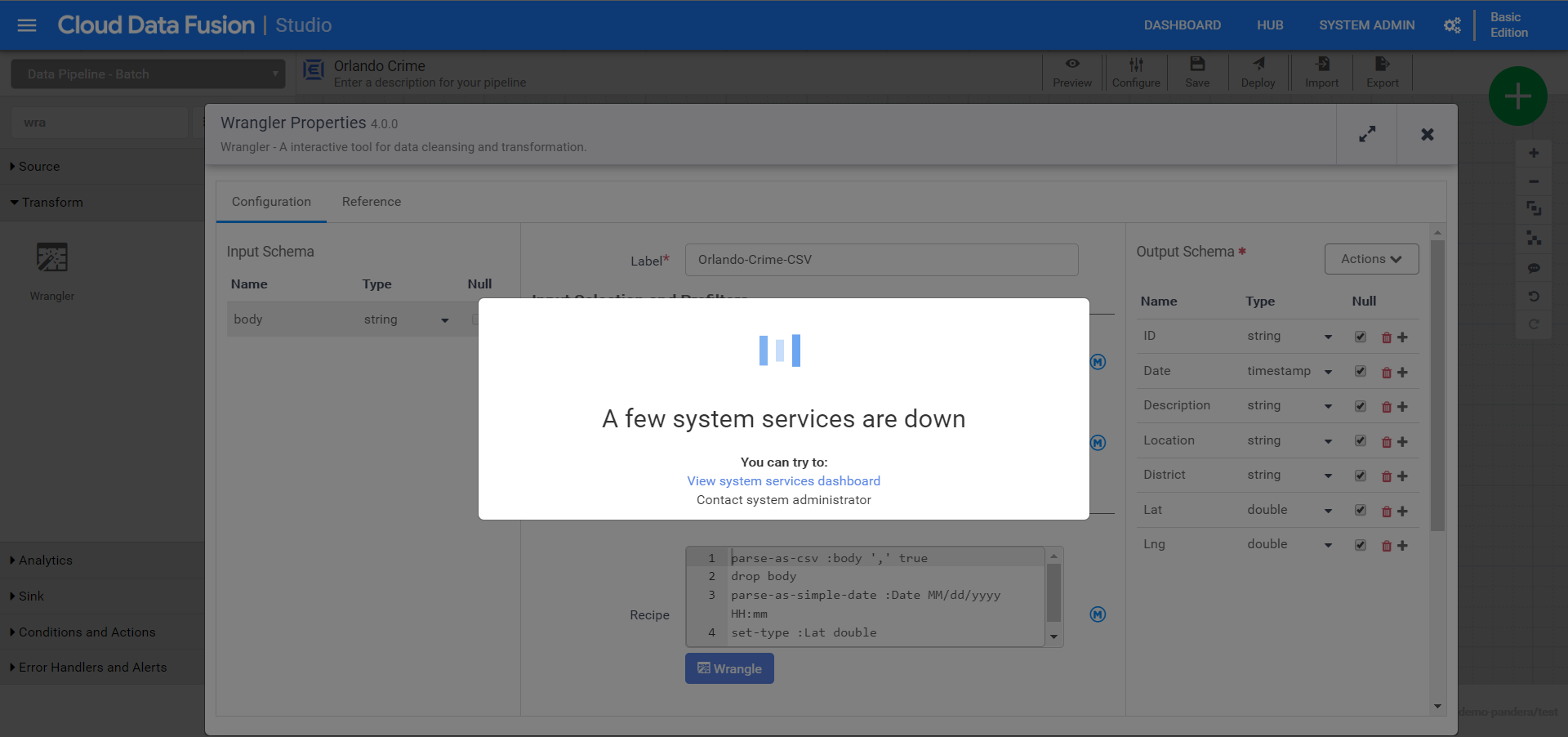Toggle the null checkbox for ID
Viewport: 1568px width, 737px height.
1360,337
